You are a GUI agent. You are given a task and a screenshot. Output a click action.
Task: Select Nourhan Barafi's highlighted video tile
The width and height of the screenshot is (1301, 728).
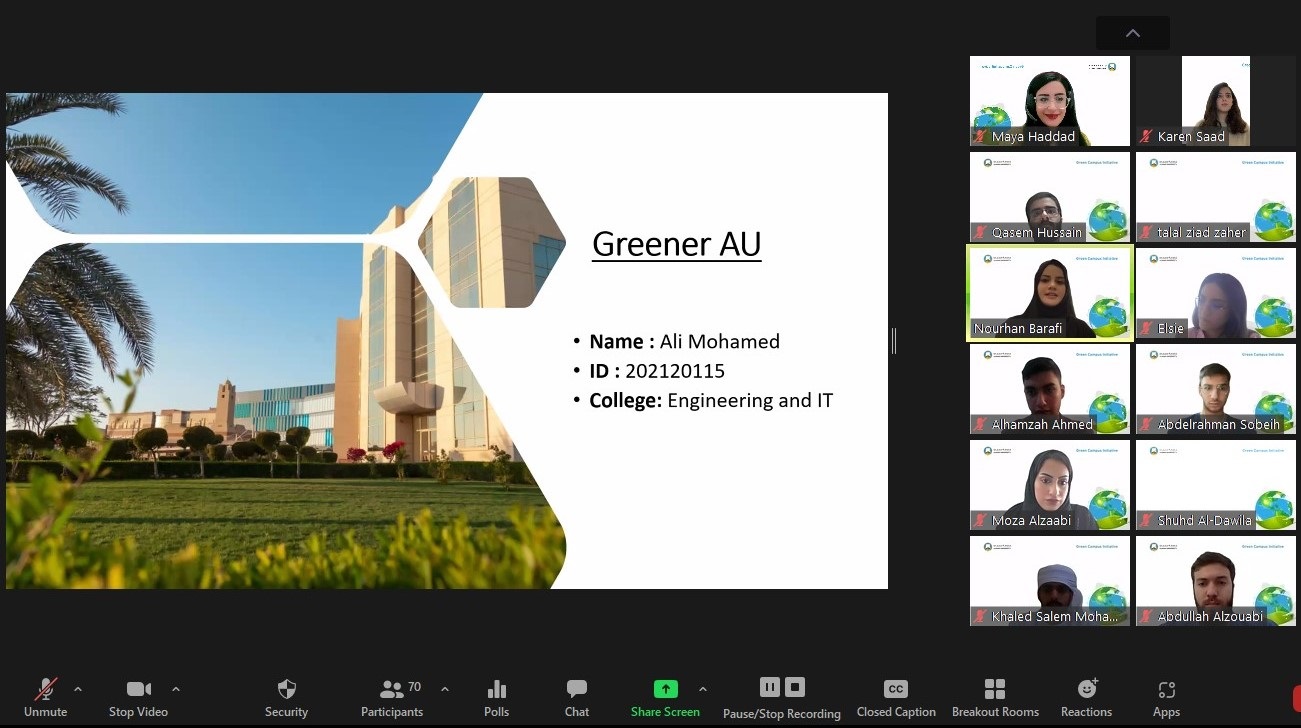[x=1049, y=294]
